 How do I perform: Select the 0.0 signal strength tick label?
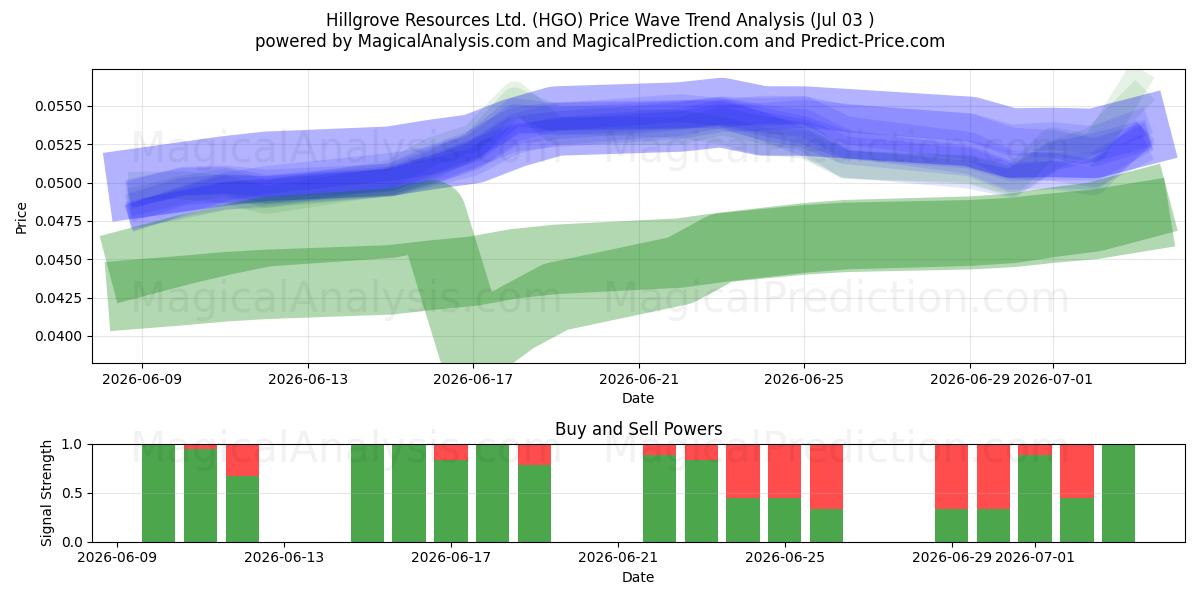click(x=74, y=542)
